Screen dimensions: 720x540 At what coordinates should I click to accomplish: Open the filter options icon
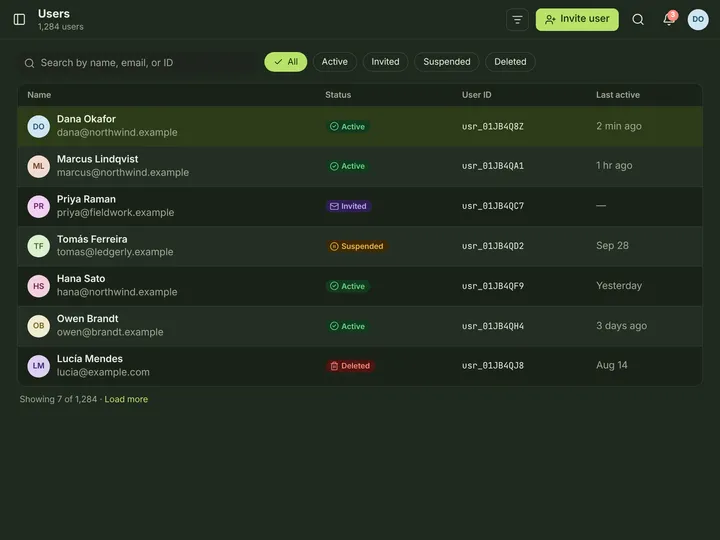click(517, 20)
